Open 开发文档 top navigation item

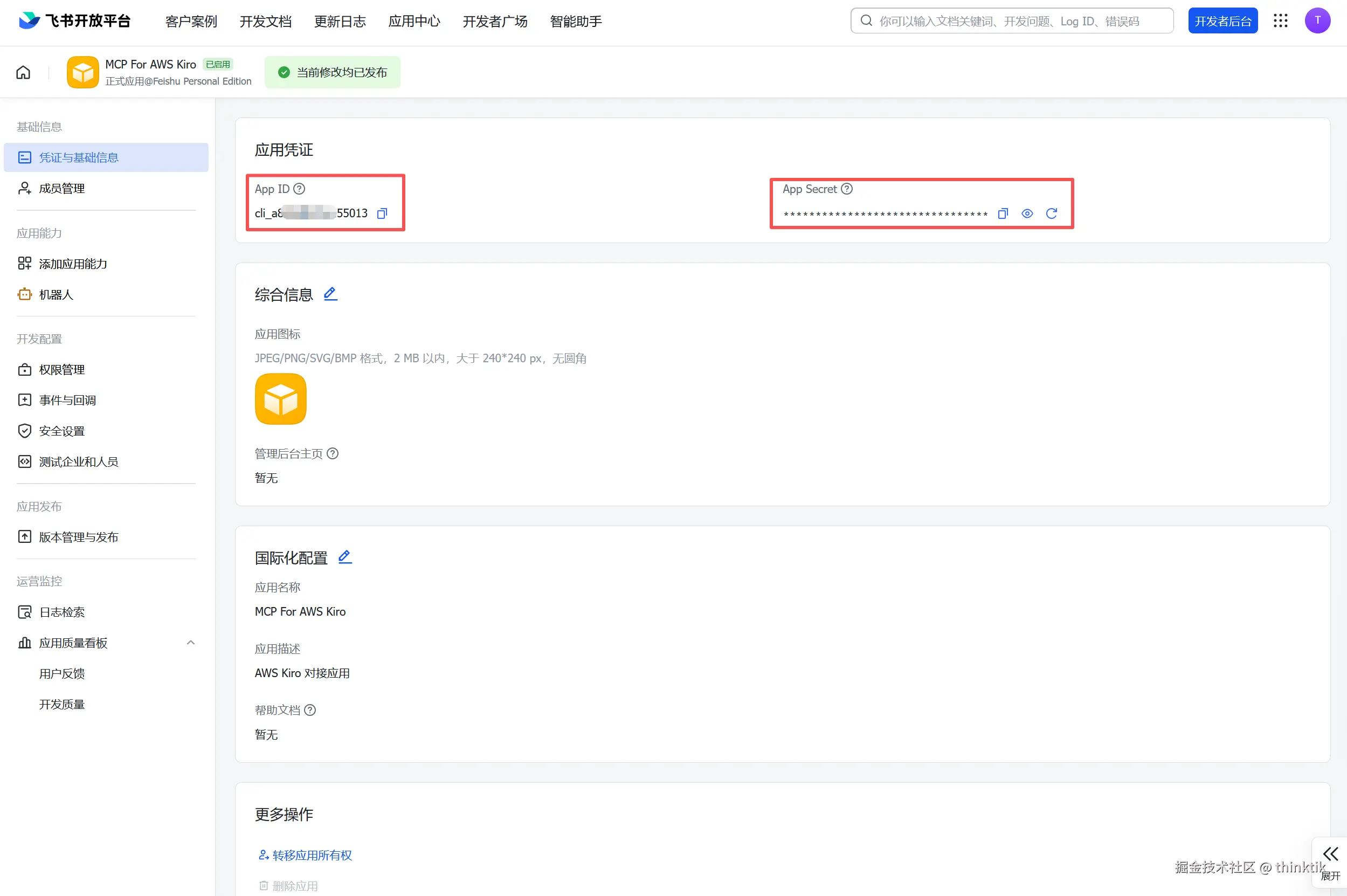pos(265,21)
